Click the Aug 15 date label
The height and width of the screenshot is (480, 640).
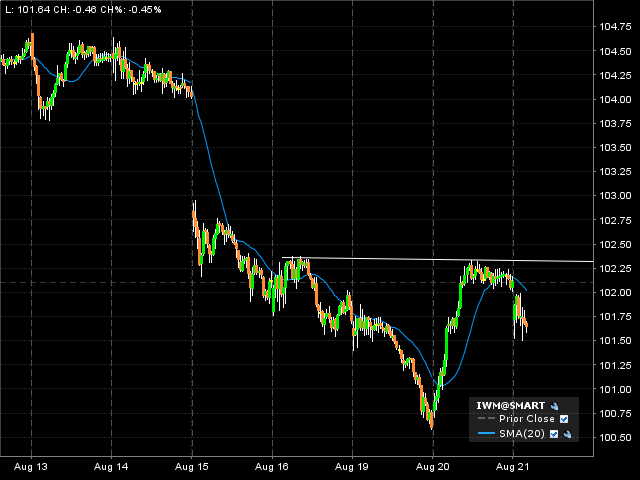click(191, 467)
